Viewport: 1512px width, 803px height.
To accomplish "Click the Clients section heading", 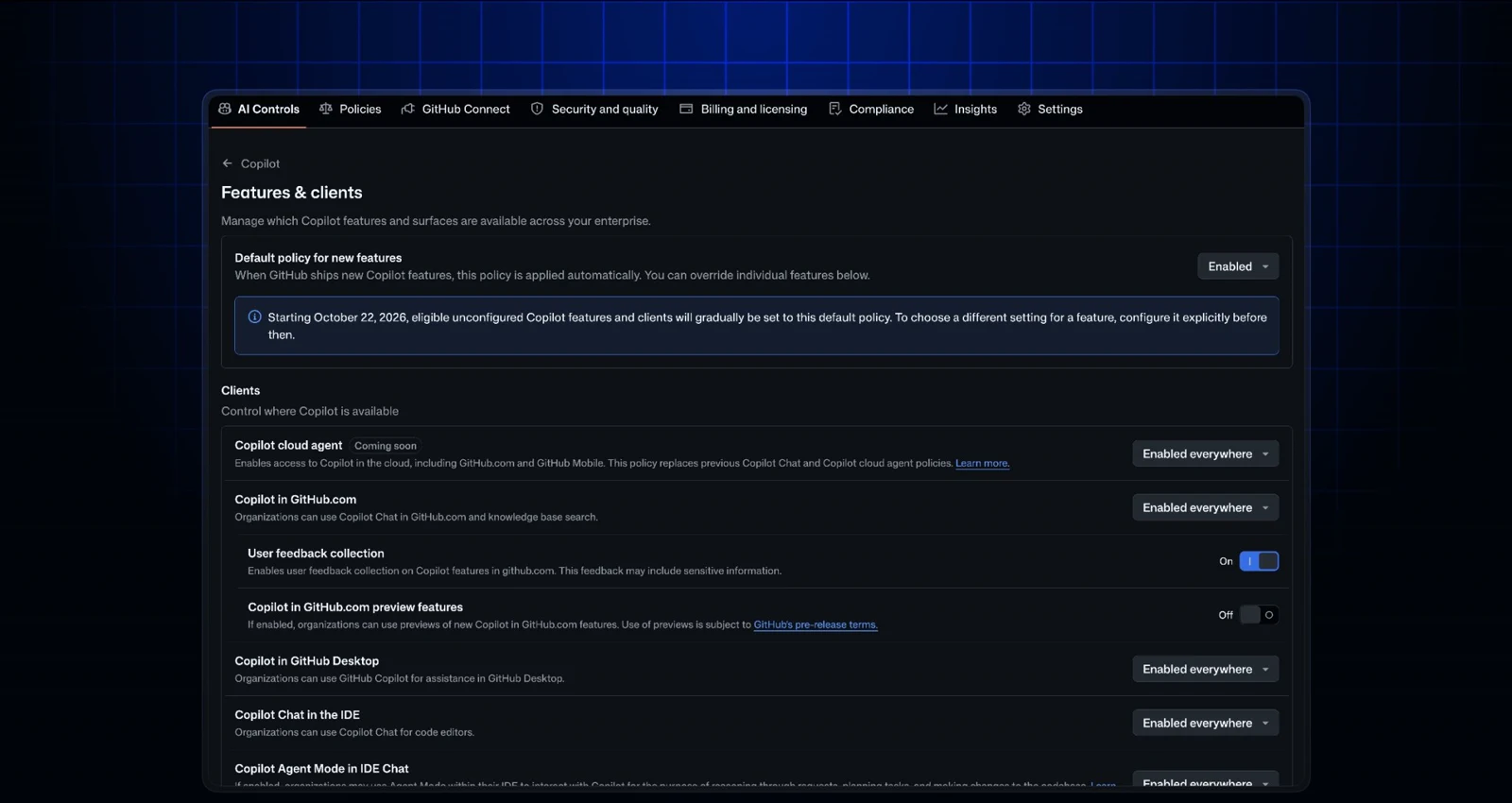I will click(240, 390).
